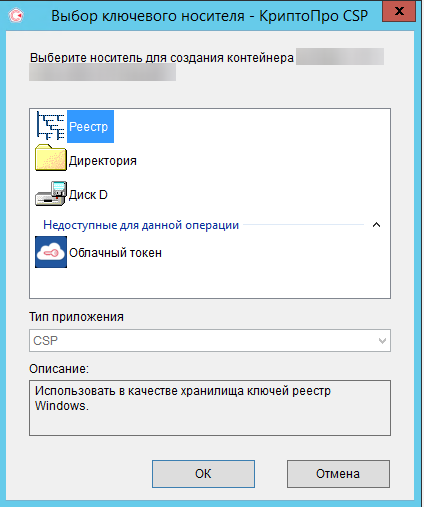
Task: Click the КриптоПро logo in the title bar
Action: [x=16, y=15]
